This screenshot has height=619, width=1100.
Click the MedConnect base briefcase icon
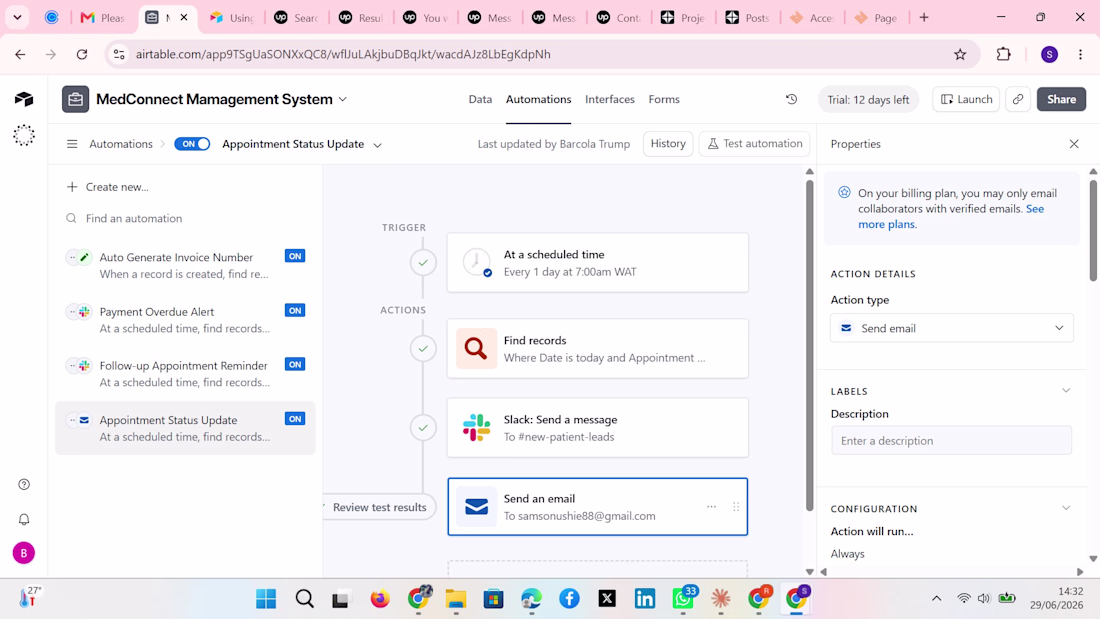(75, 99)
